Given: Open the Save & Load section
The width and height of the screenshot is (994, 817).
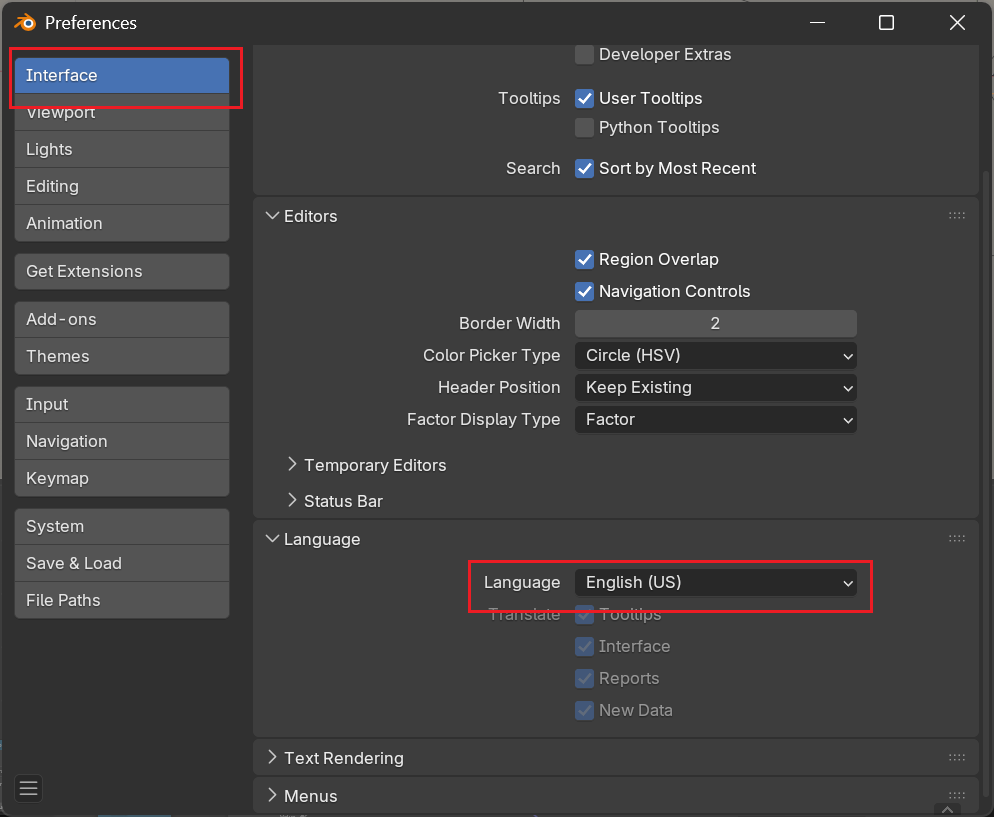Looking at the screenshot, I should (122, 563).
